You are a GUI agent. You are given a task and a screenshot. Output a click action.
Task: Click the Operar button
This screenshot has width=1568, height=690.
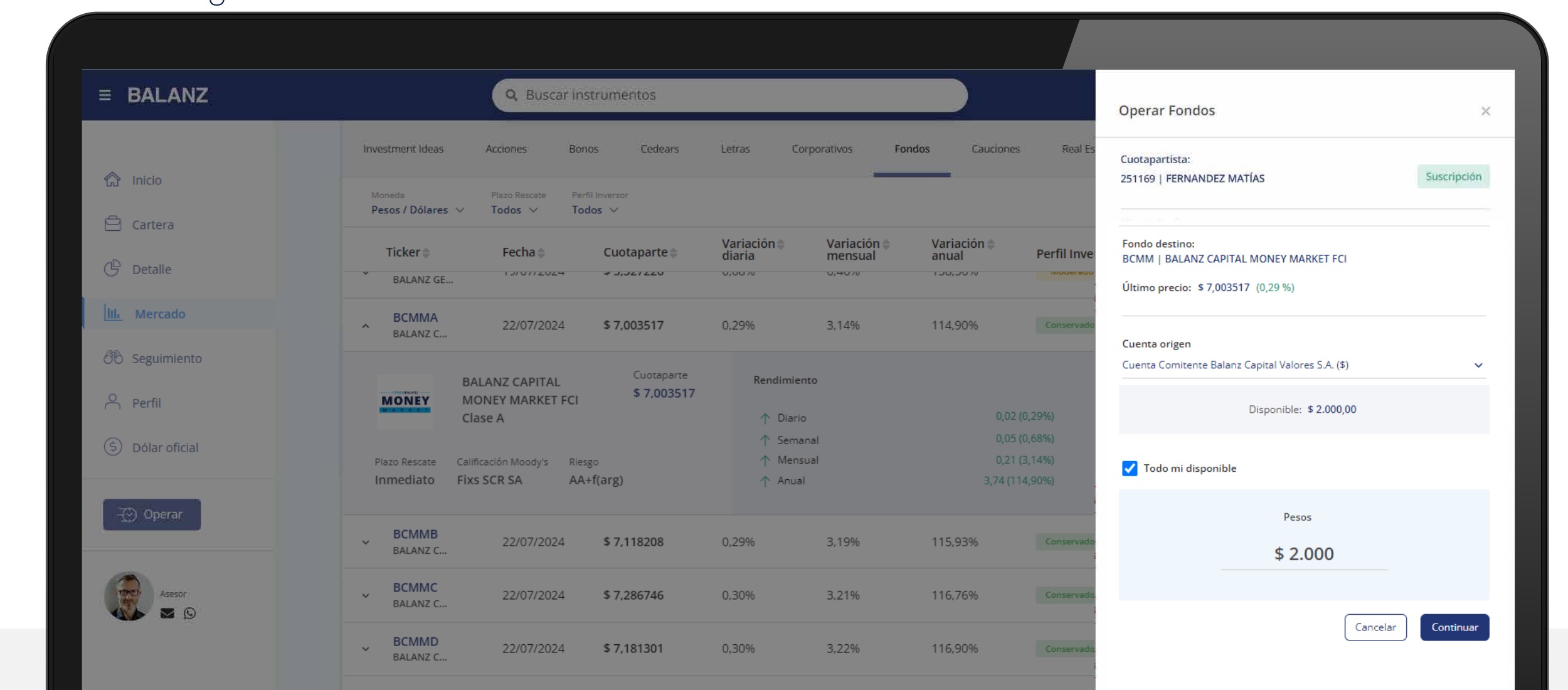(x=152, y=514)
